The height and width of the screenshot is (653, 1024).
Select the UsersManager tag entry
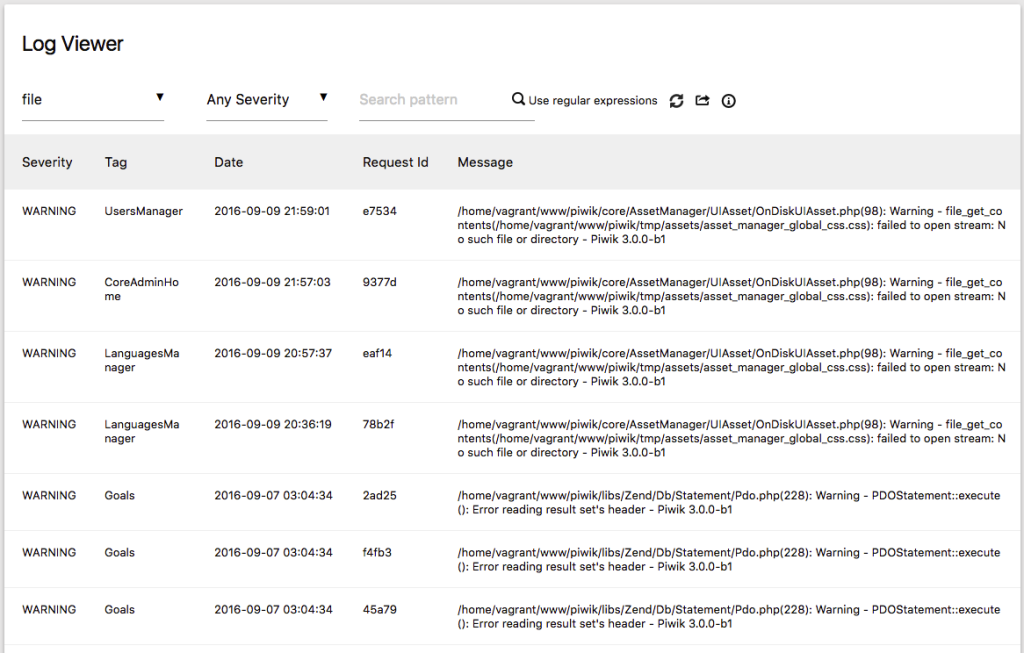tap(144, 211)
